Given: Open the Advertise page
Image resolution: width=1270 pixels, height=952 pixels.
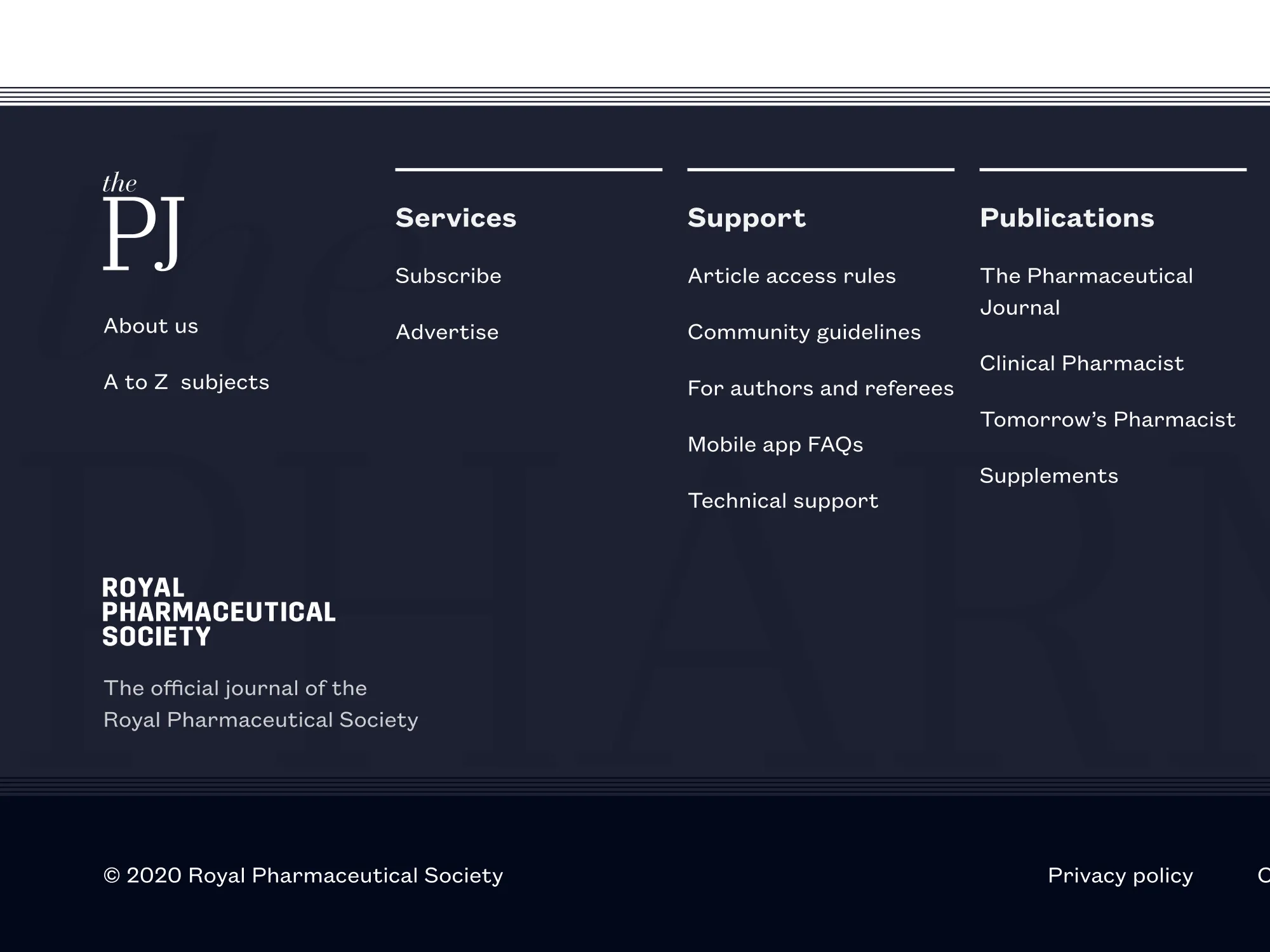Looking at the screenshot, I should click(x=447, y=332).
